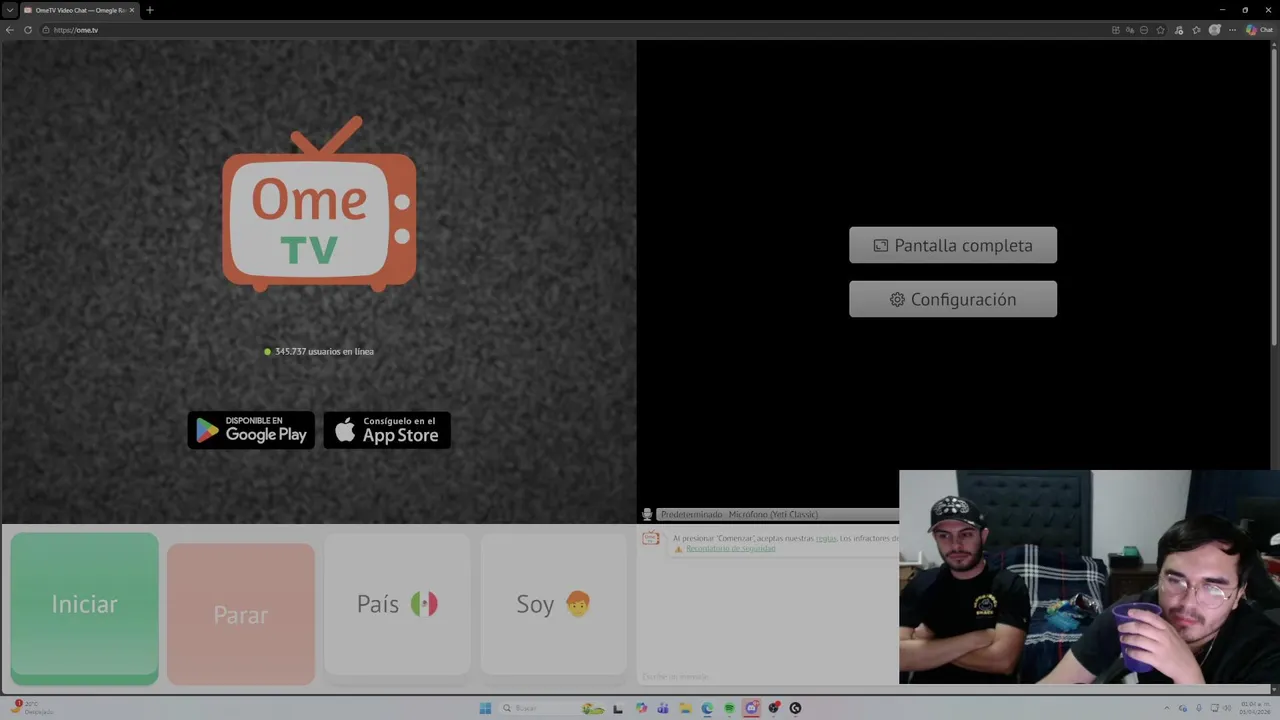1280x720 pixels.
Task: Open the browser apps icon in address bar
Action: (x=1116, y=30)
